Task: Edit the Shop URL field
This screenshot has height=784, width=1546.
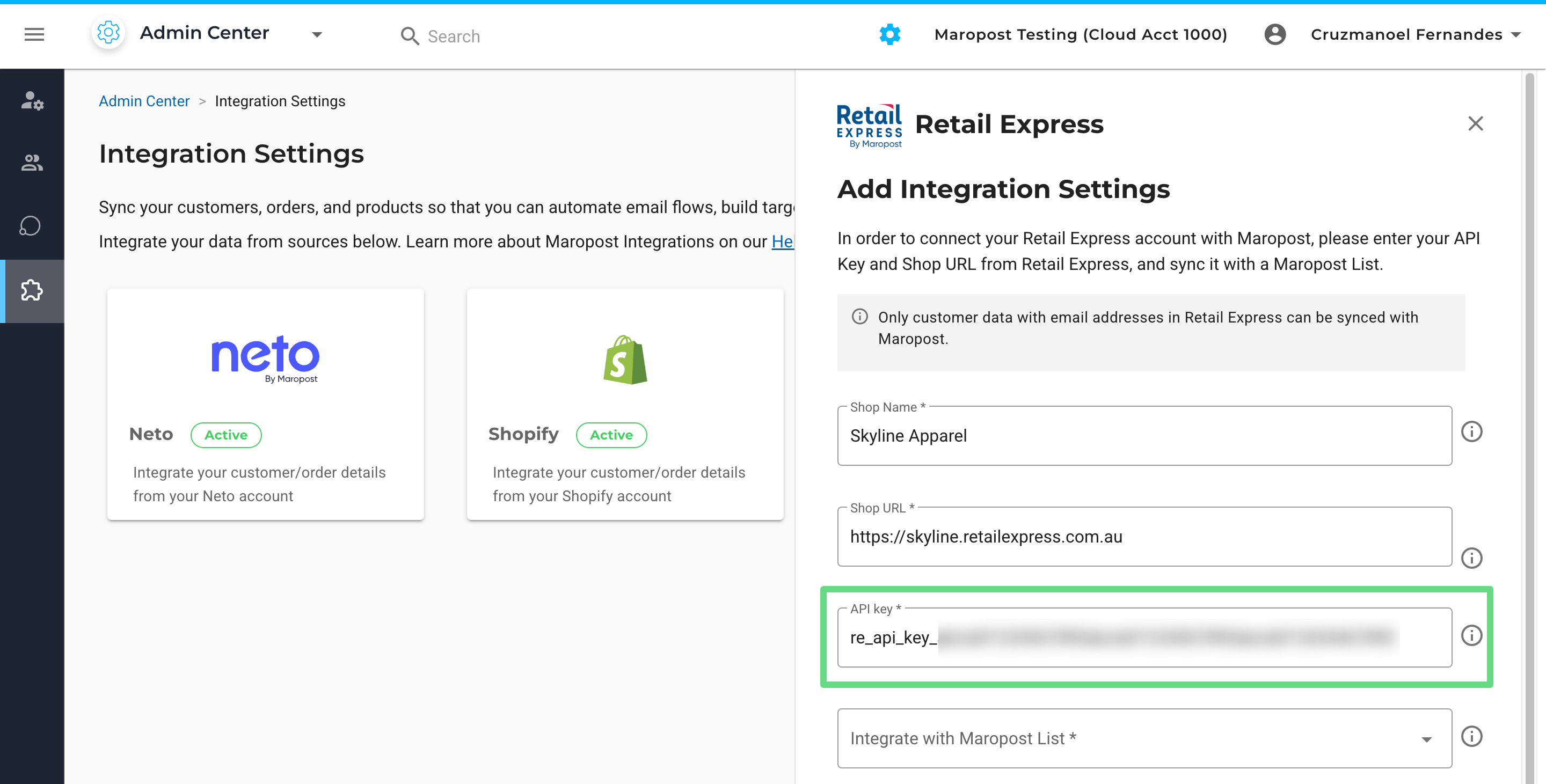Action: [1144, 536]
